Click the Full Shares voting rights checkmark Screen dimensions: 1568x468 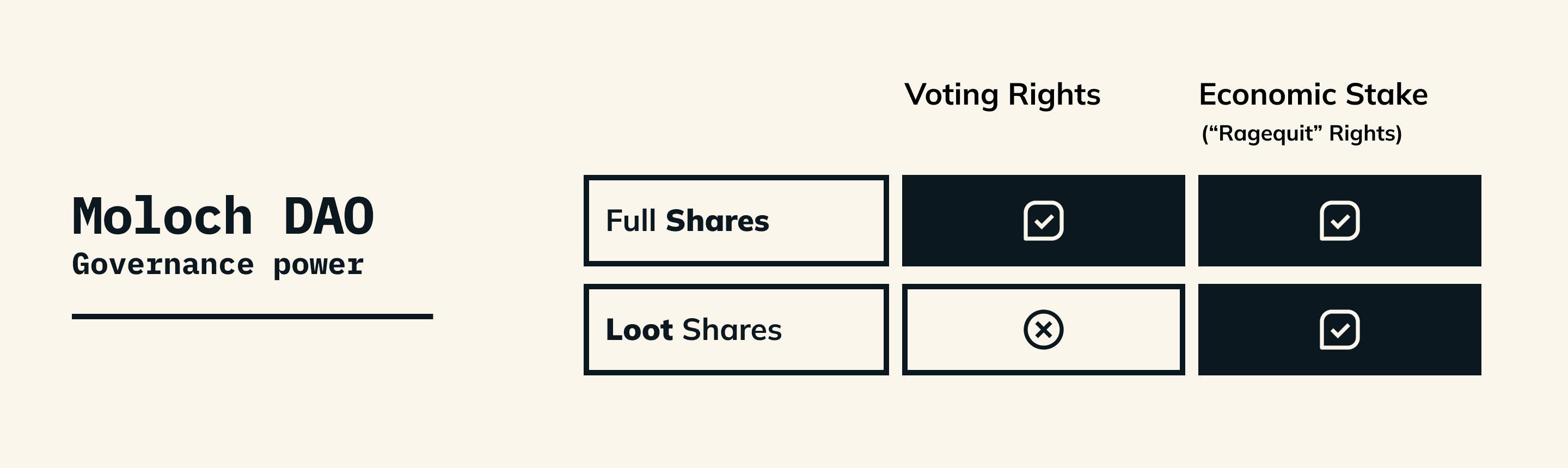[1043, 221]
